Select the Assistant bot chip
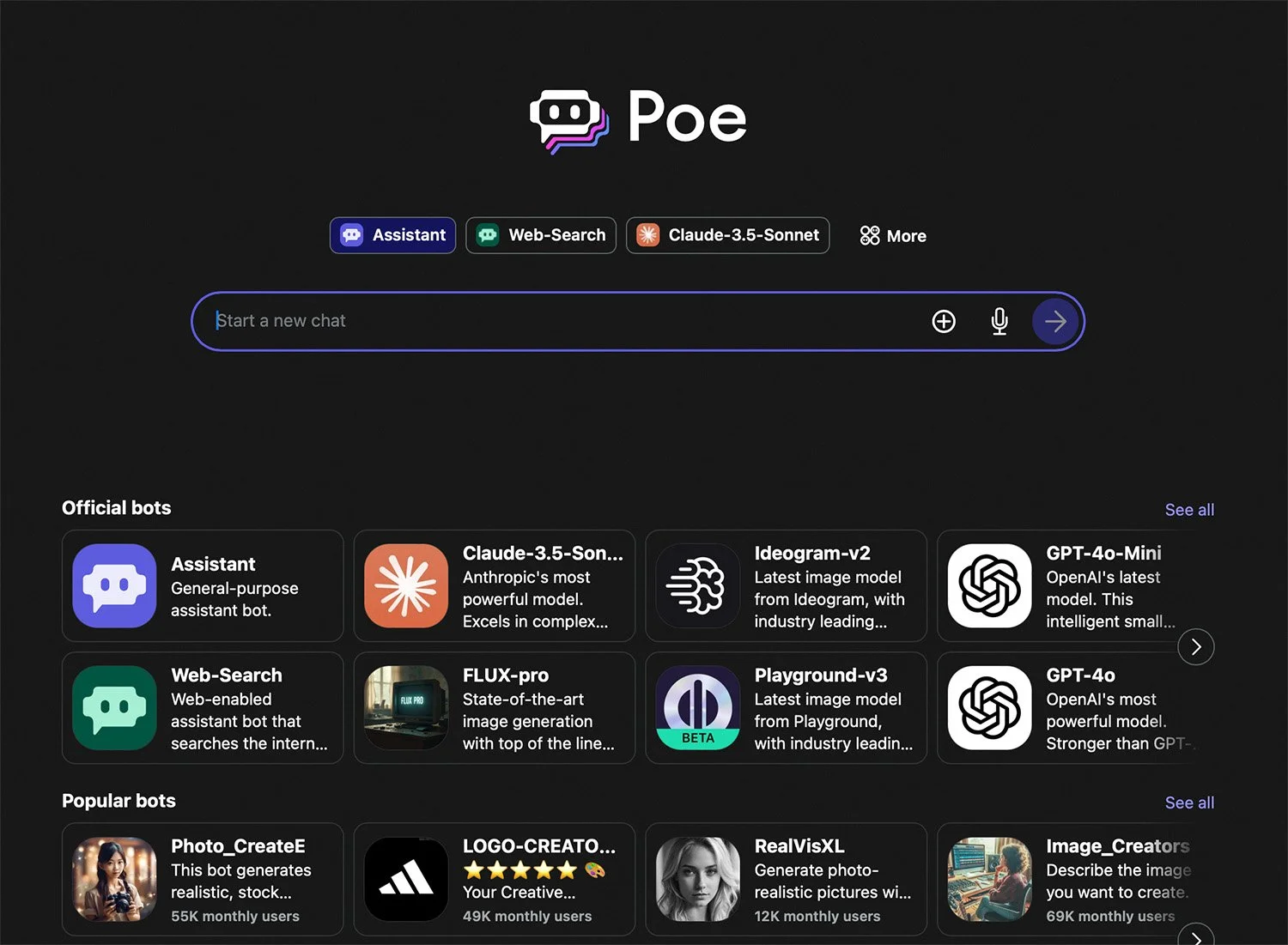 point(392,235)
